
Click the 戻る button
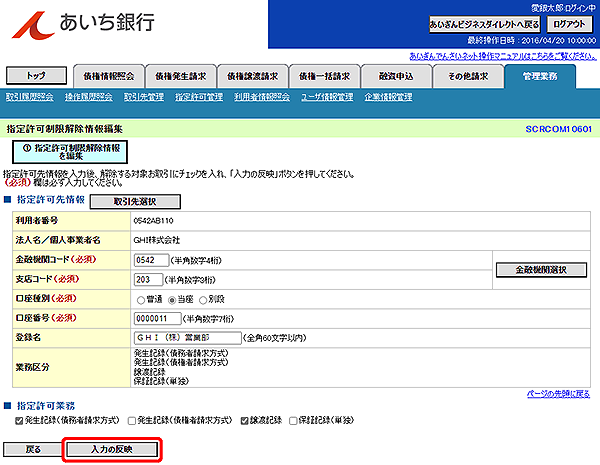pyautogui.click(x=33, y=450)
